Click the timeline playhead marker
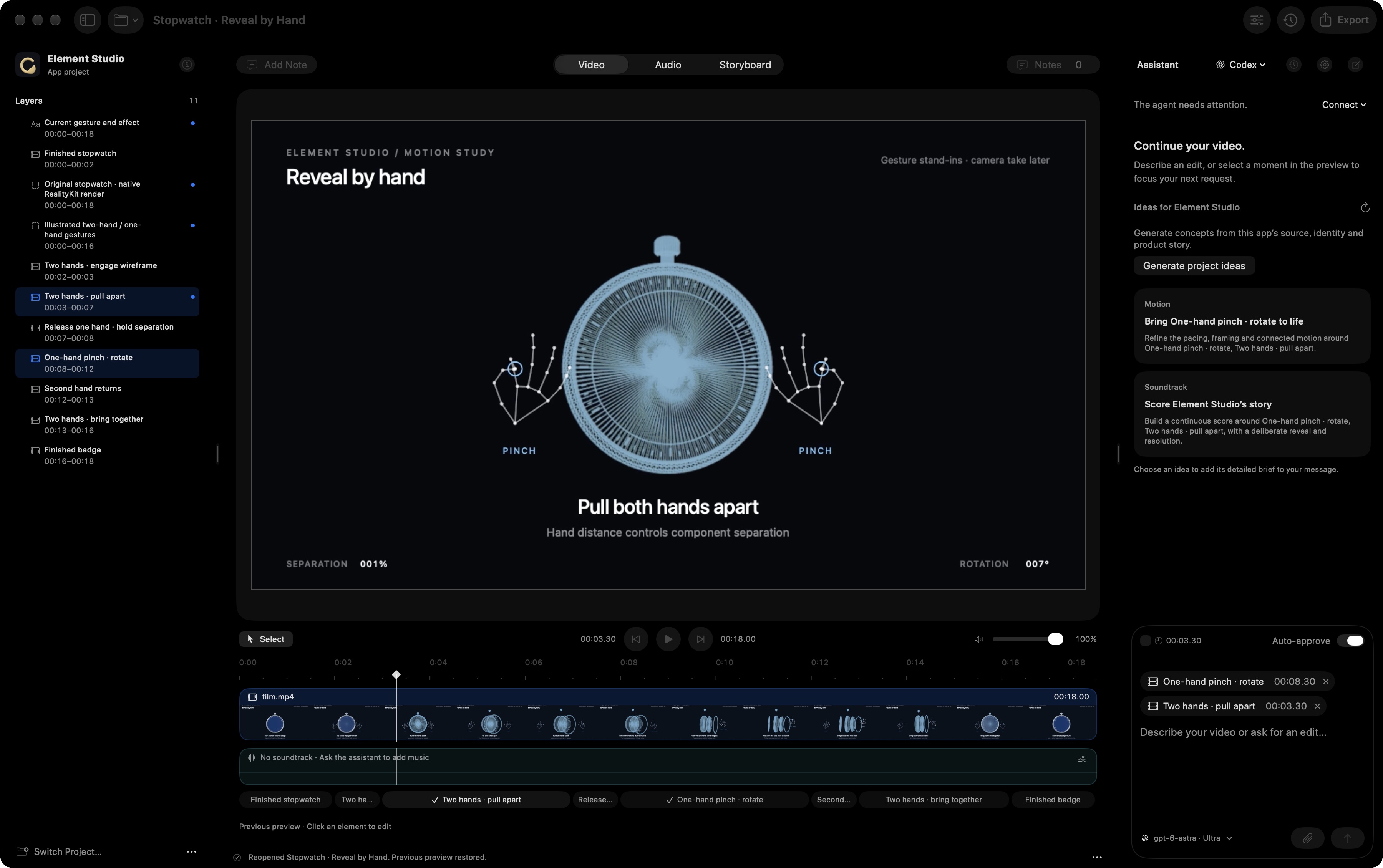Screen dimensions: 1383x868 click(x=396, y=674)
